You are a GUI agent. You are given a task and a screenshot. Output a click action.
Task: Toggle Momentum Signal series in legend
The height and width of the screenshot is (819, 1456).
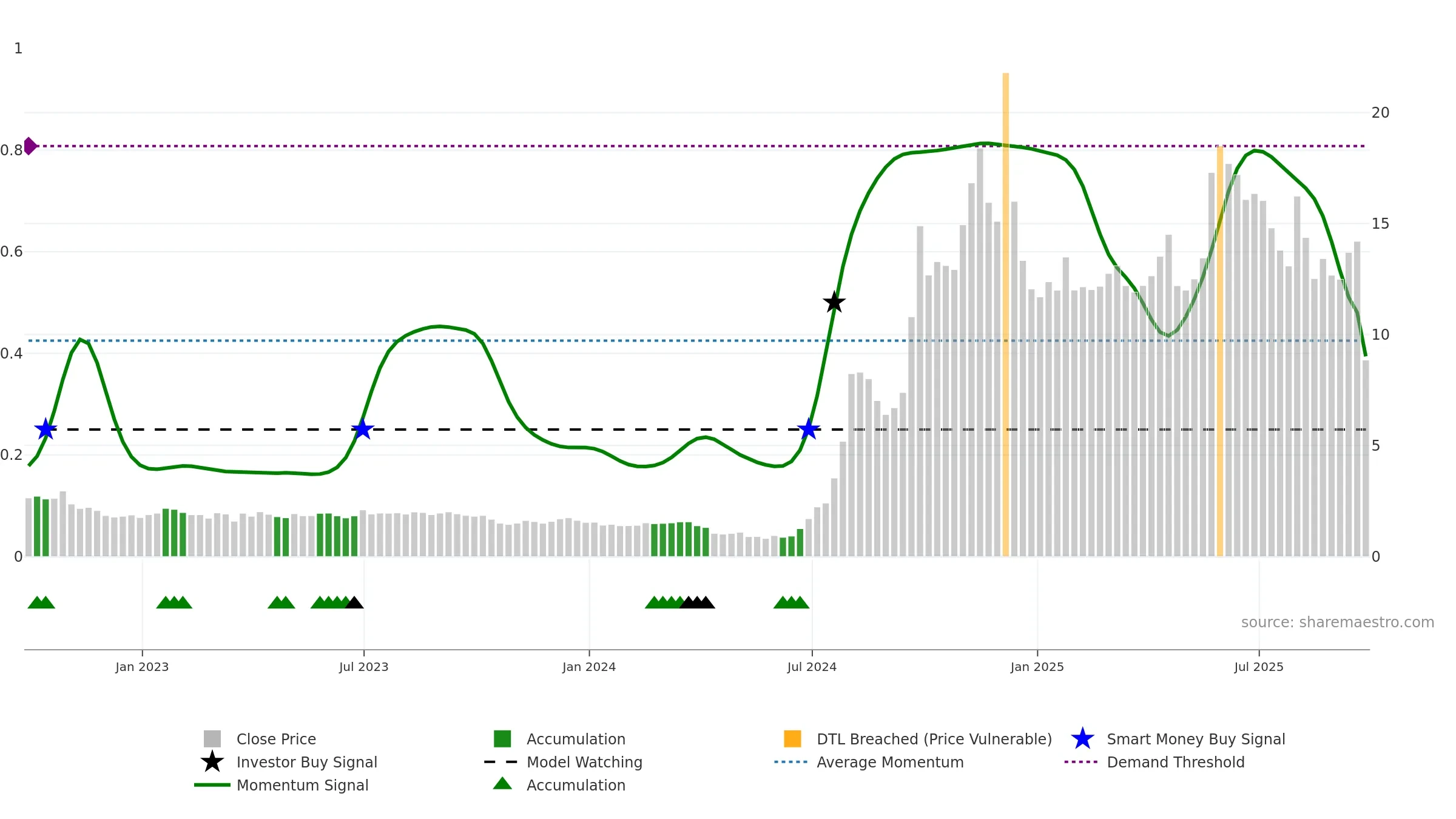(302, 785)
